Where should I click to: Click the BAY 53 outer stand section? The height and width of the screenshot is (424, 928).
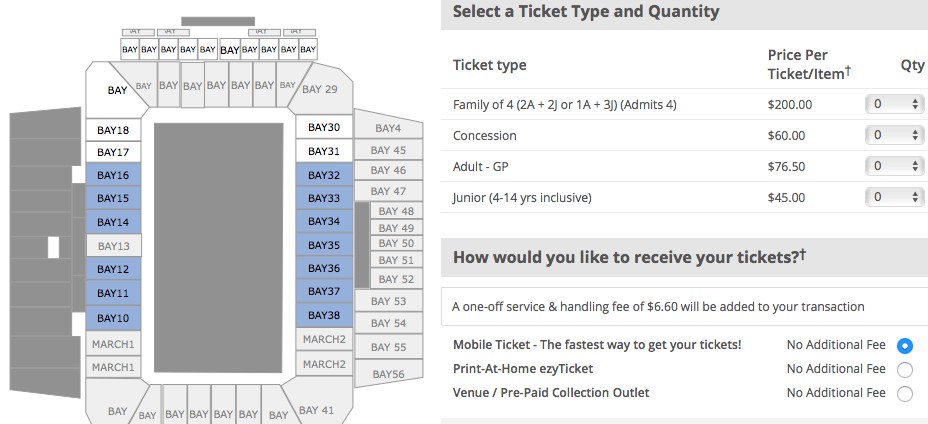[389, 301]
